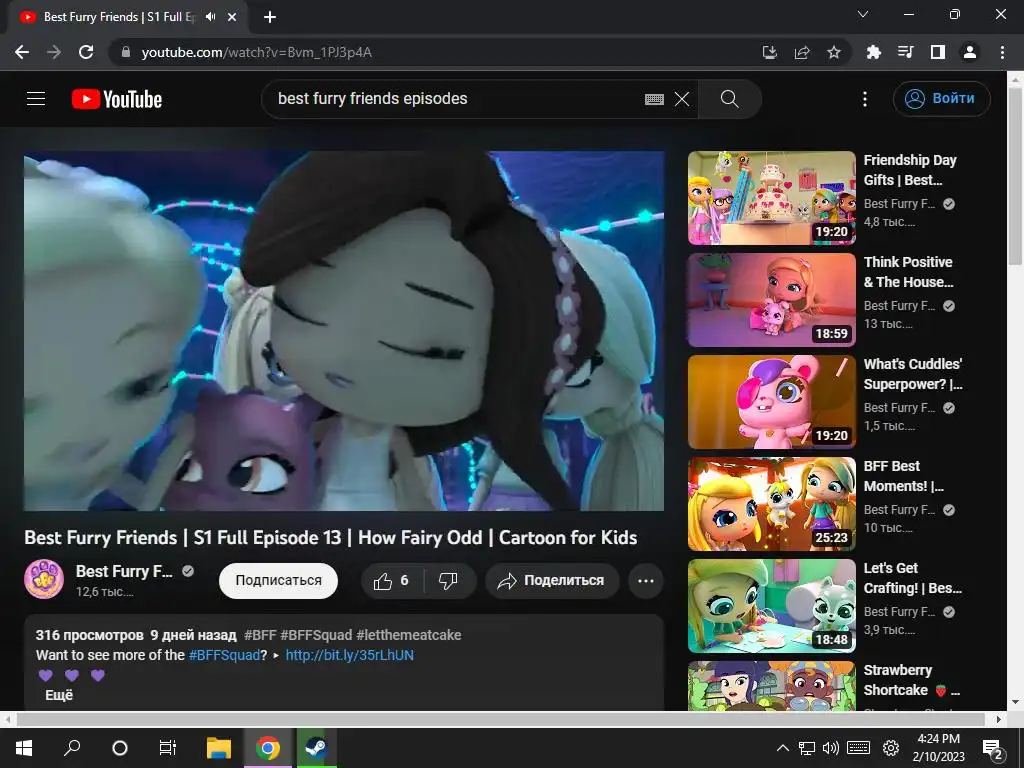Click Поделиться share button
The height and width of the screenshot is (768, 1024).
[552, 581]
